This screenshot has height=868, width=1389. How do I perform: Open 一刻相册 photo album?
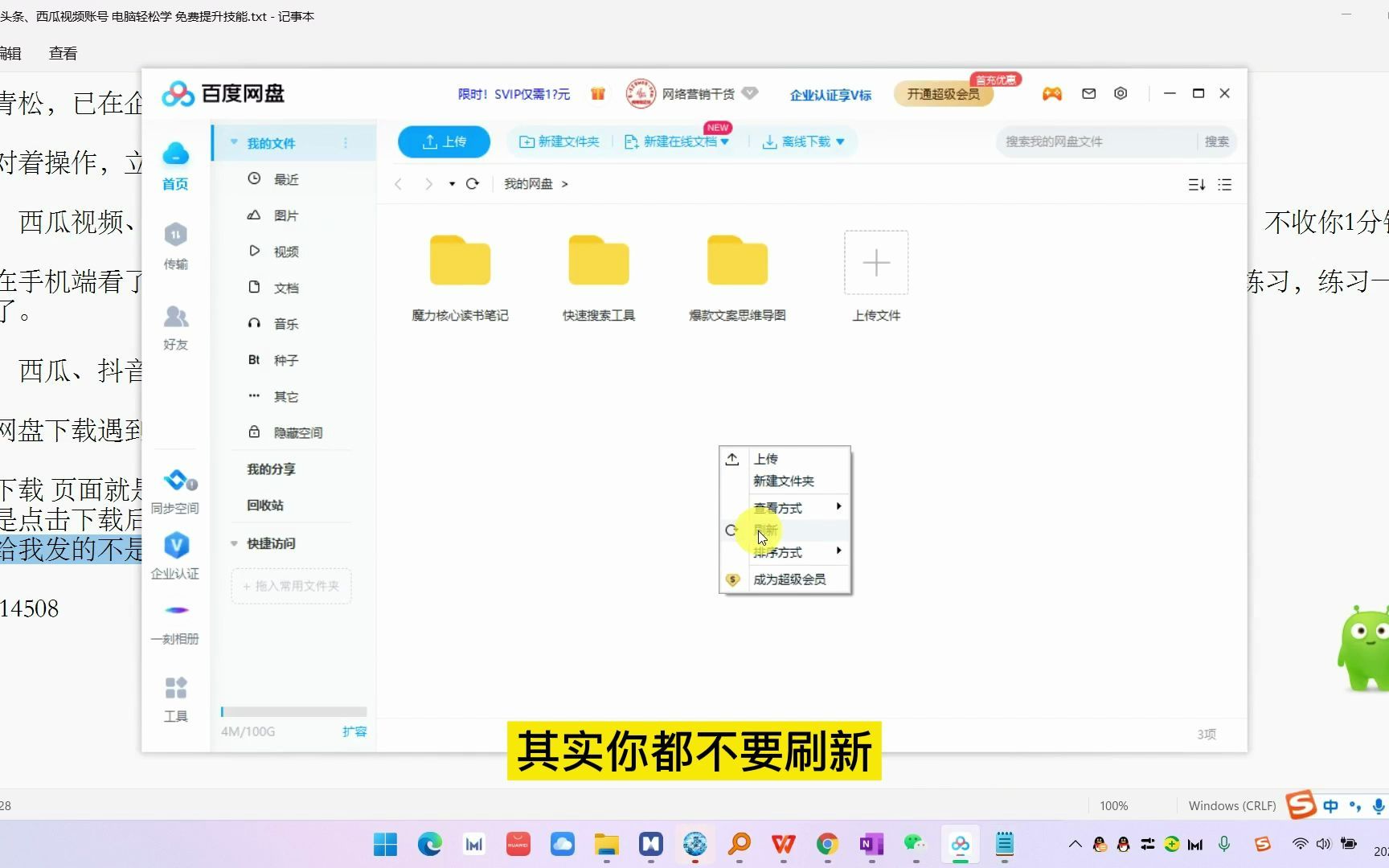(175, 624)
